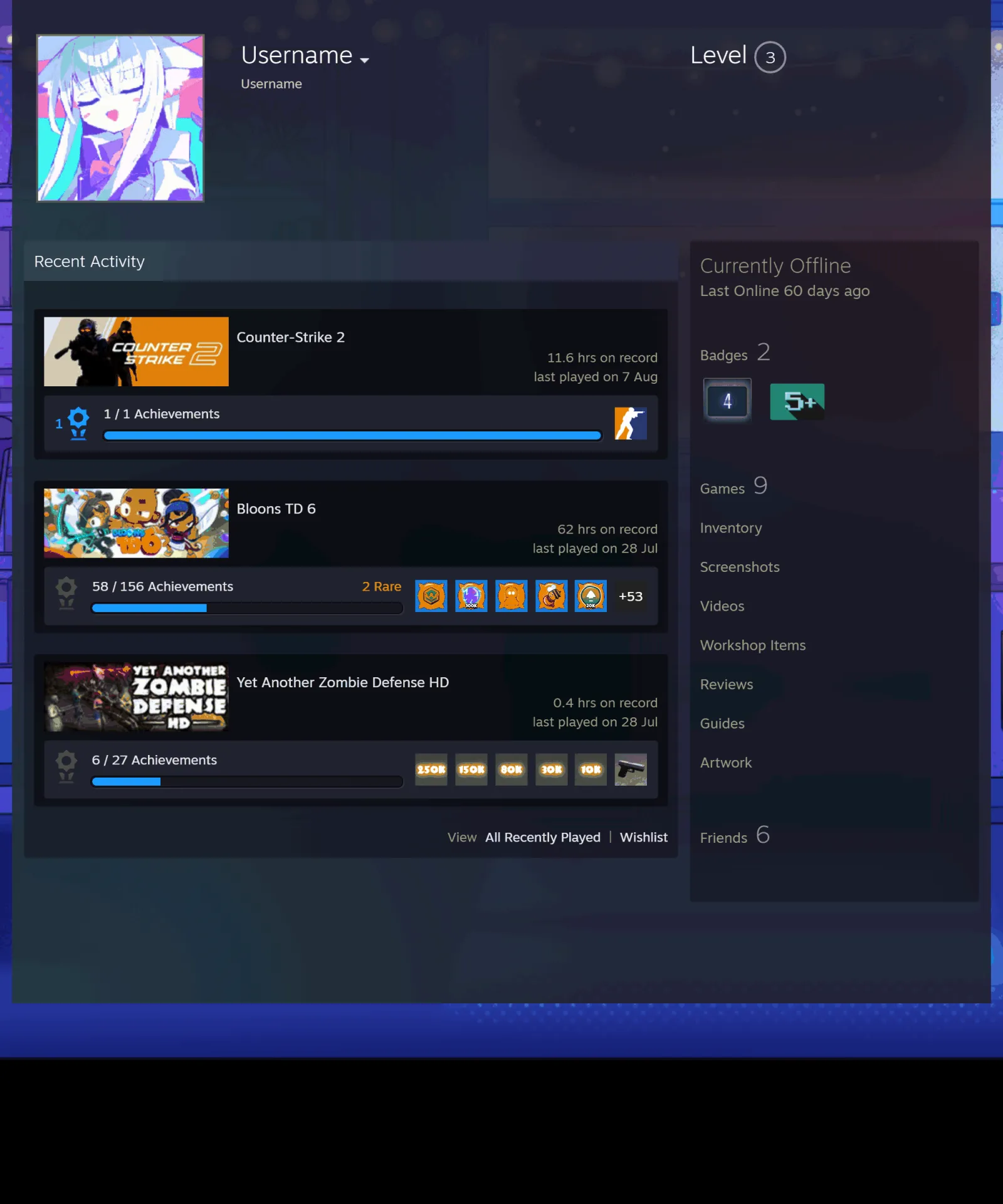
Task: Open the Badges 2 section
Action: click(735, 353)
